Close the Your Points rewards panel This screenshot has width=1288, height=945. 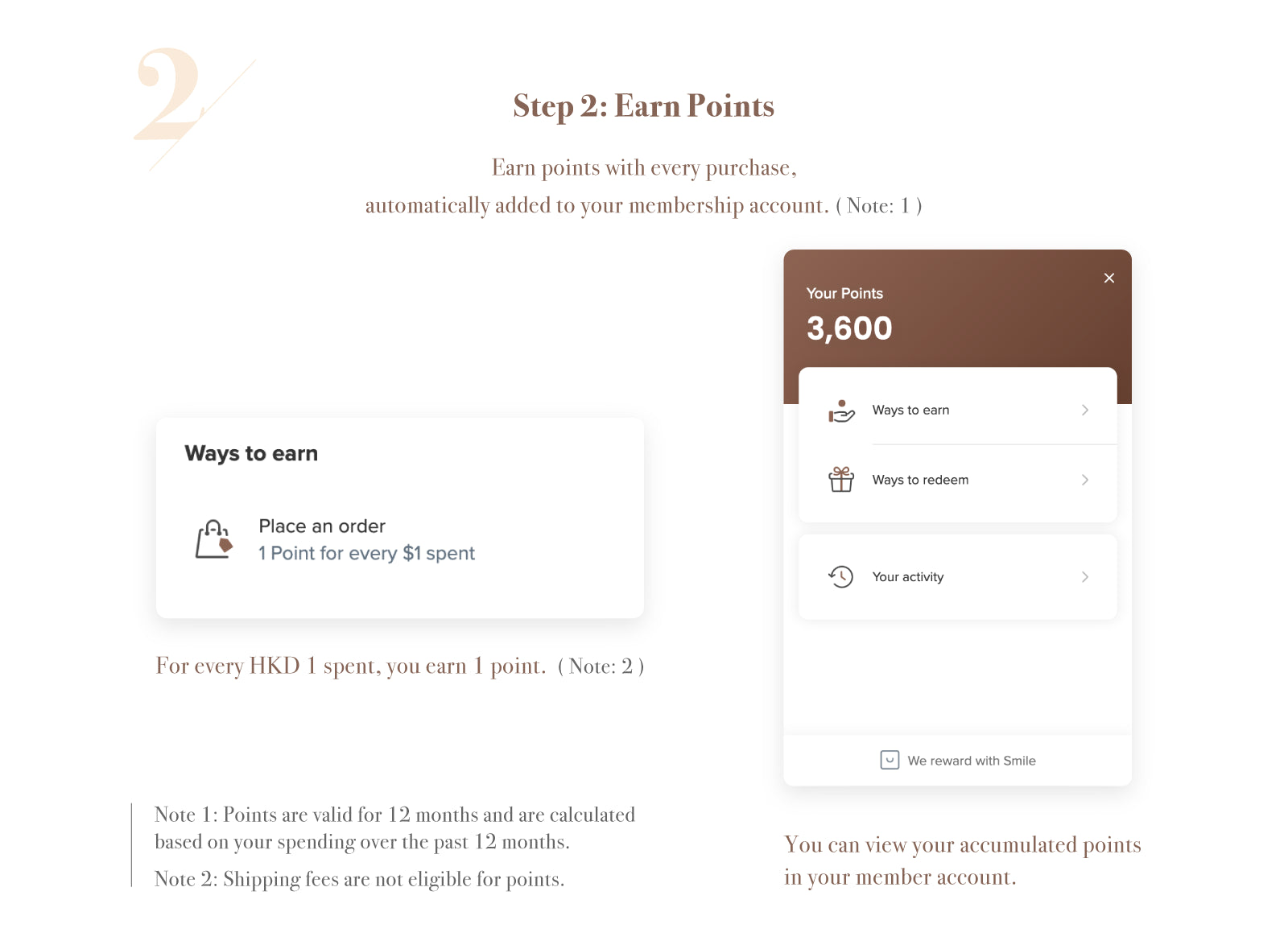click(x=1108, y=278)
